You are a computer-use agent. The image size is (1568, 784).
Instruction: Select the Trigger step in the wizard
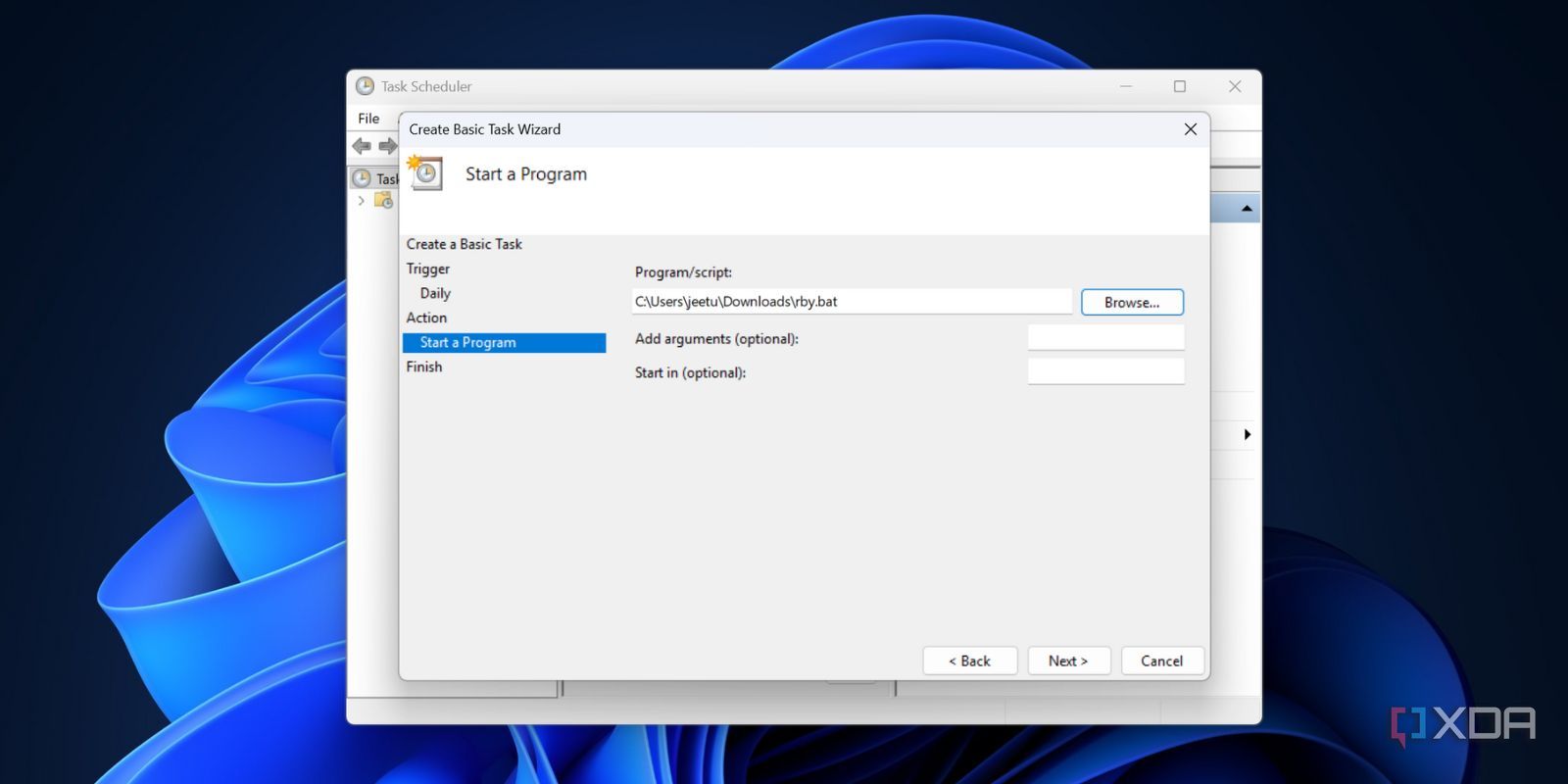(x=428, y=269)
